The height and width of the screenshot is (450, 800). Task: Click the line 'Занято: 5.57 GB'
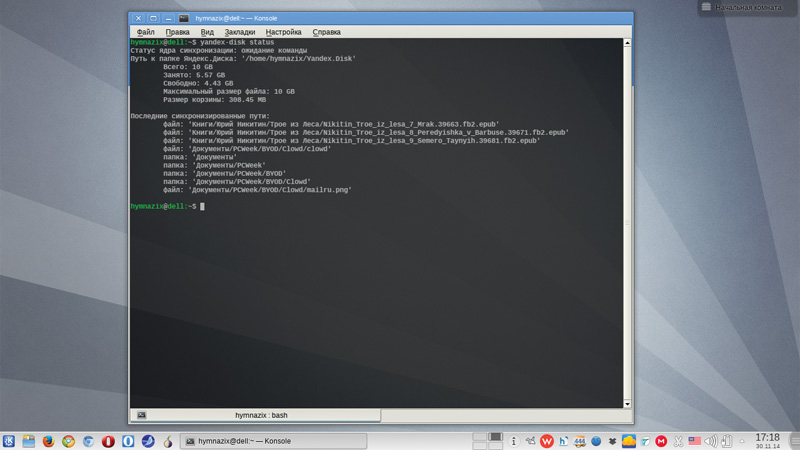coord(194,75)
